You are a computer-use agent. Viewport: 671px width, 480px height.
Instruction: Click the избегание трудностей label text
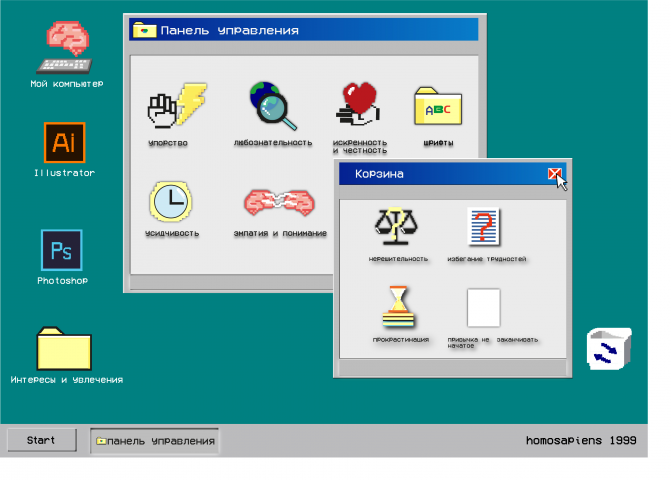[487, 259]
